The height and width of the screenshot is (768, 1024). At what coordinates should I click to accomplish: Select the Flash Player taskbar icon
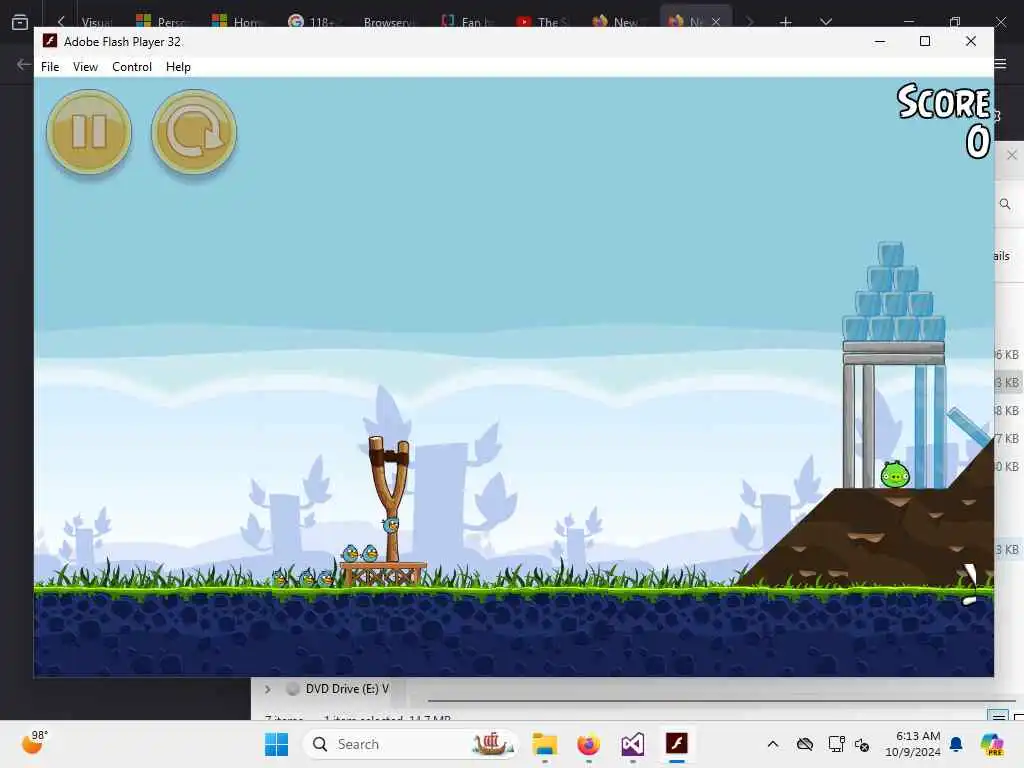point(677,744)
